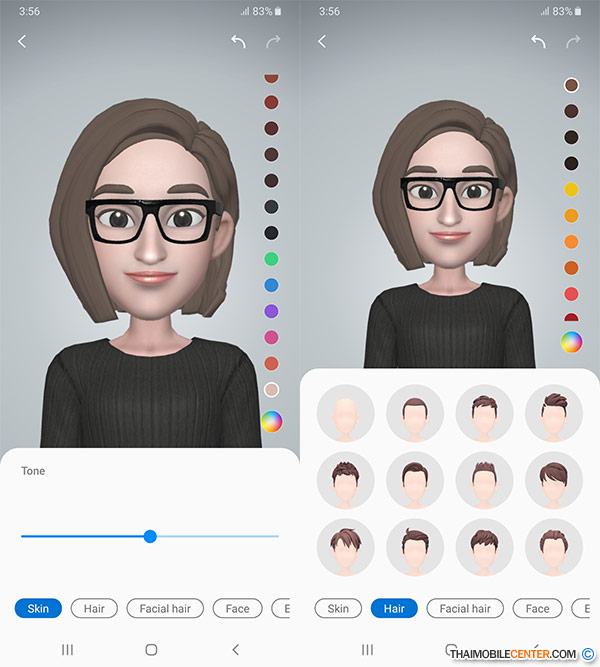This screenshot has height=667, width=600.
Task: Pick the red hair color swatch
Action: point(571,294)
